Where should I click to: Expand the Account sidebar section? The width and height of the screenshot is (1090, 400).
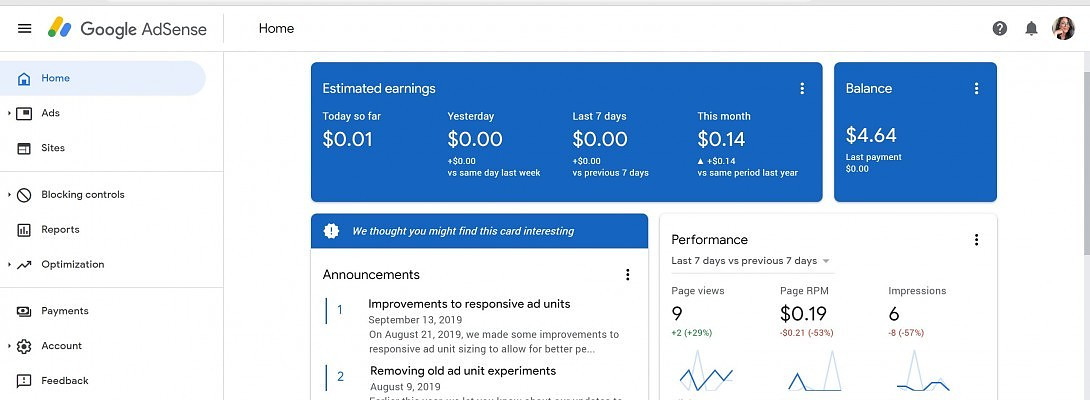(10, 346)
